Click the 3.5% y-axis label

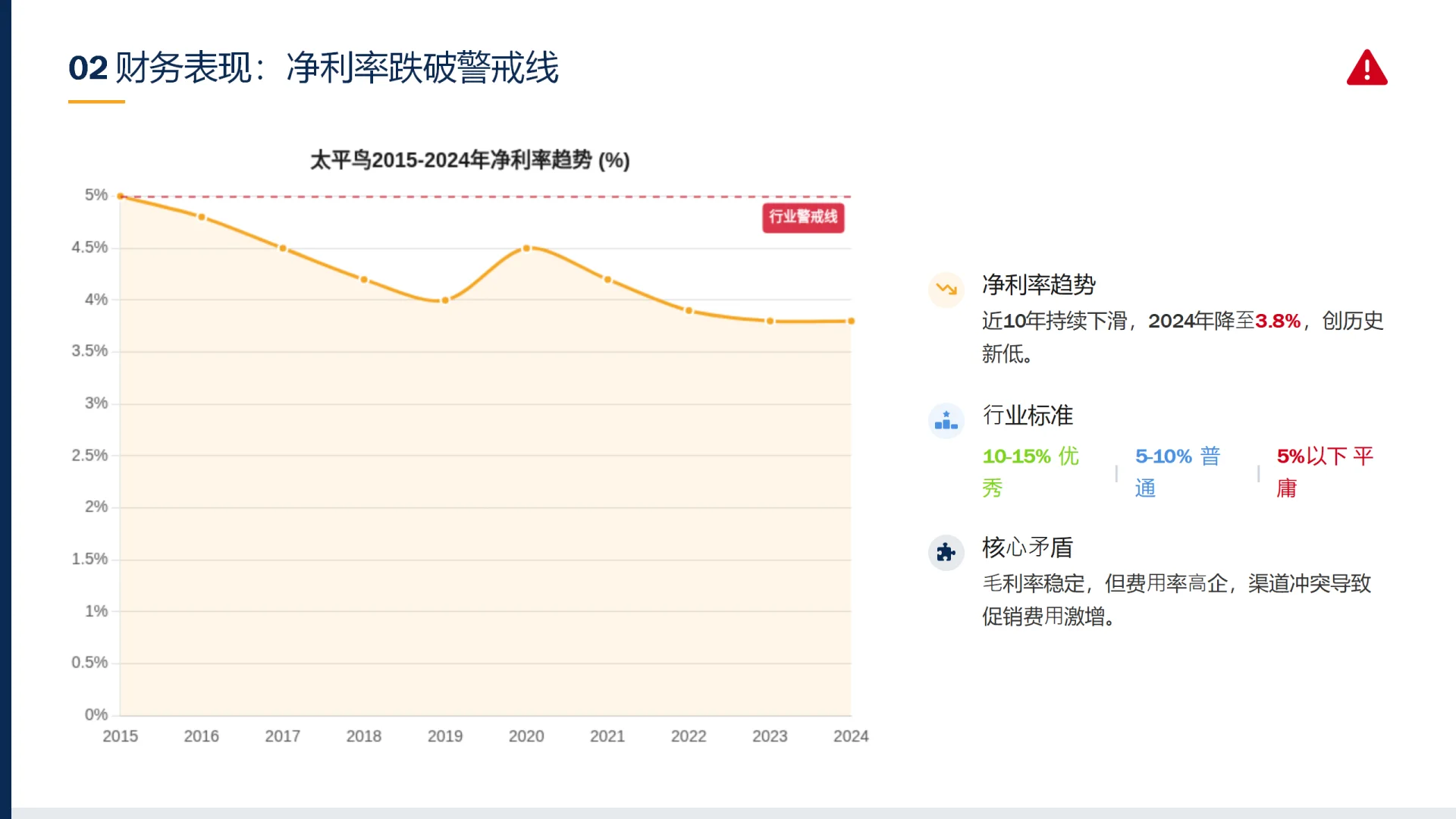[90, 352]
